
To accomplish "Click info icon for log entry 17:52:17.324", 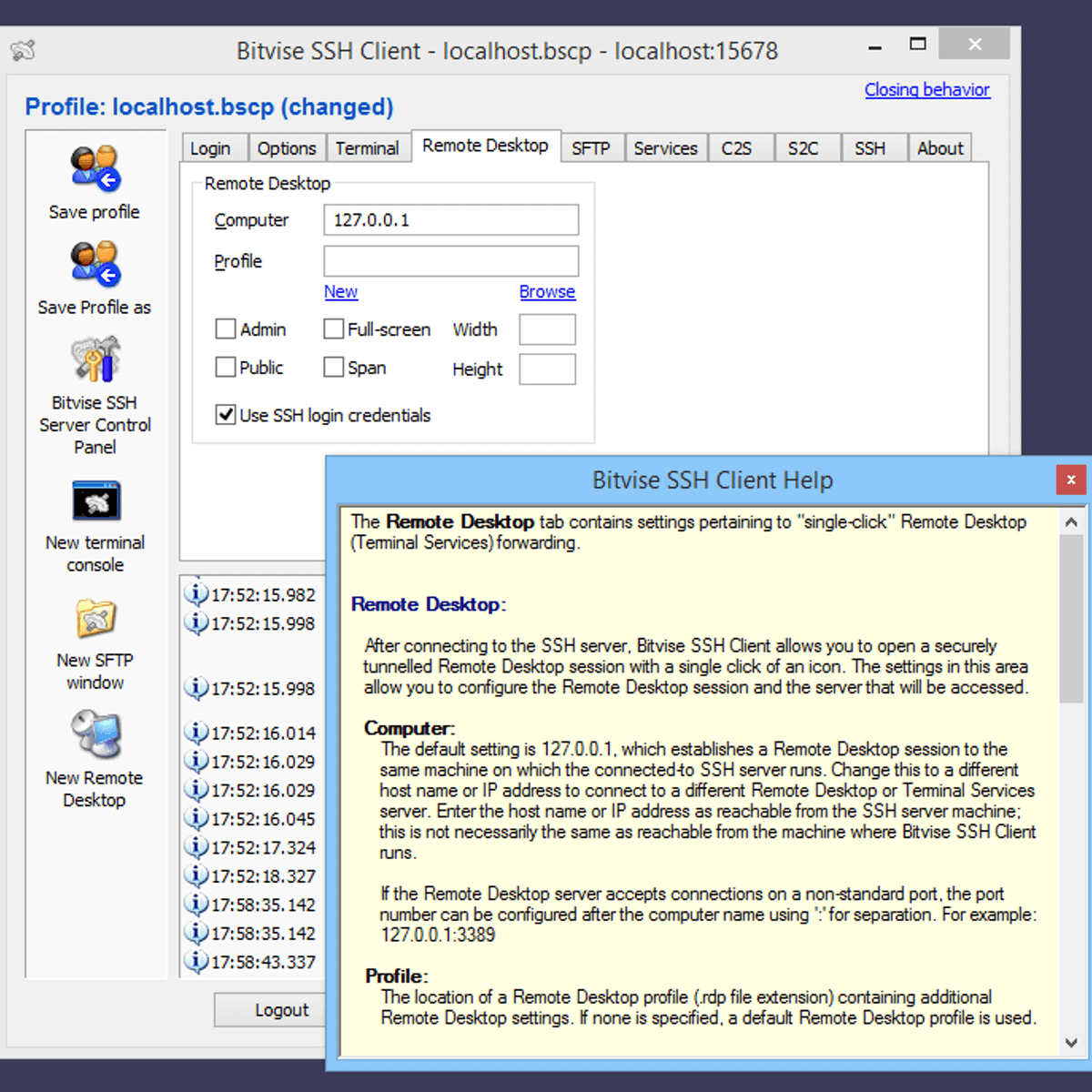I will click(x=196, y=847).
